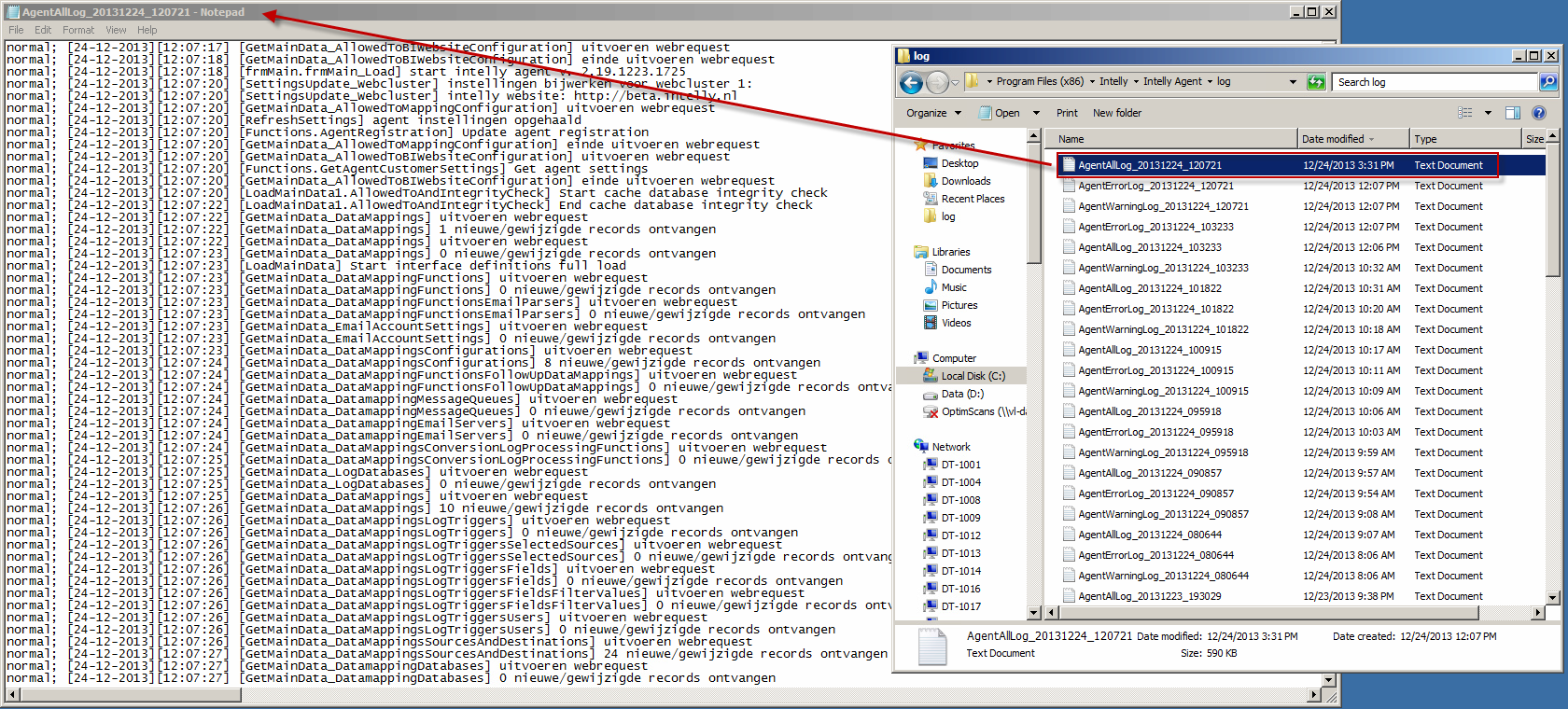Expand the views options arrow

coord(1488,113)
